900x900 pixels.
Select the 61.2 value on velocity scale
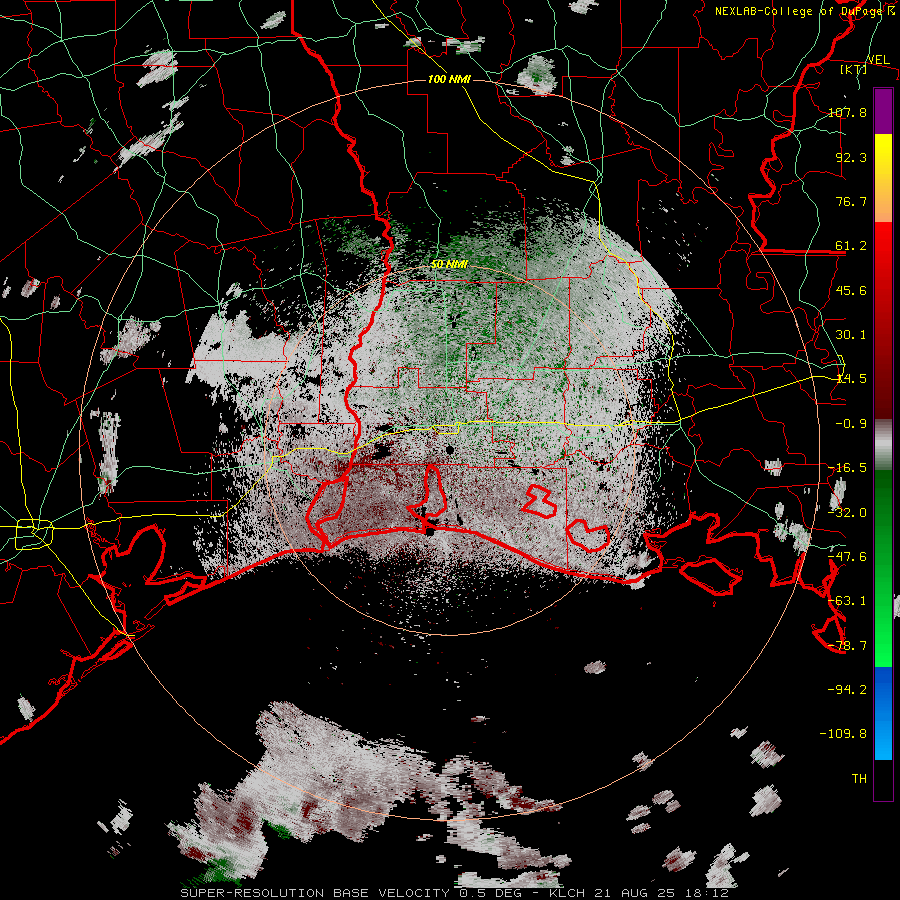851,246
